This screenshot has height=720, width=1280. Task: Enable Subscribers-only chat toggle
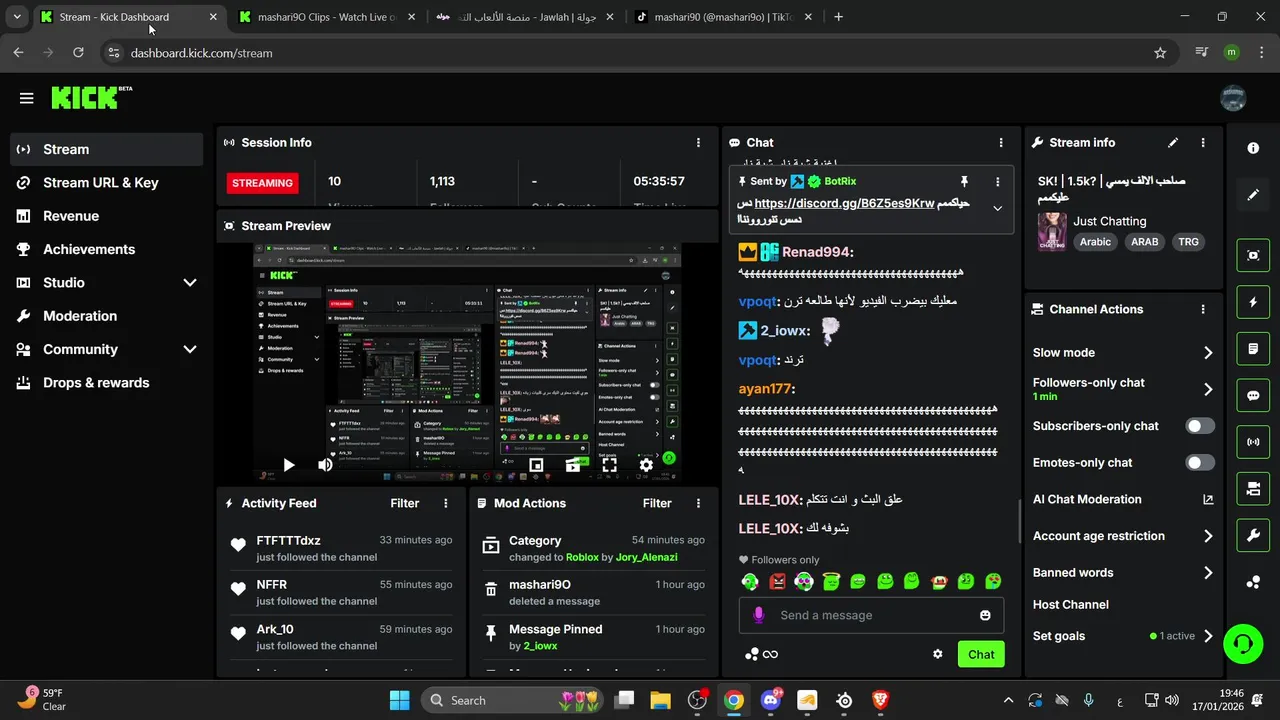[x=1200, y=426]
